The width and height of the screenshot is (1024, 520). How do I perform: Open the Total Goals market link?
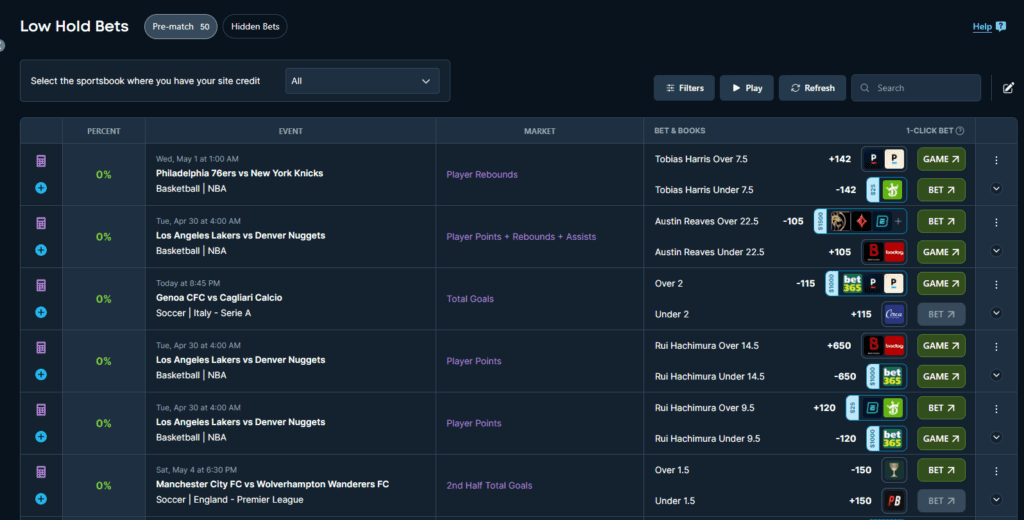pos(470,299)
